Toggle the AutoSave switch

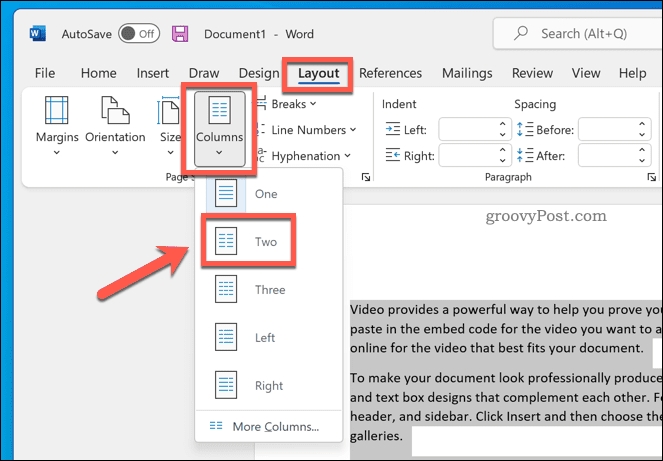[x=139, y=33]
